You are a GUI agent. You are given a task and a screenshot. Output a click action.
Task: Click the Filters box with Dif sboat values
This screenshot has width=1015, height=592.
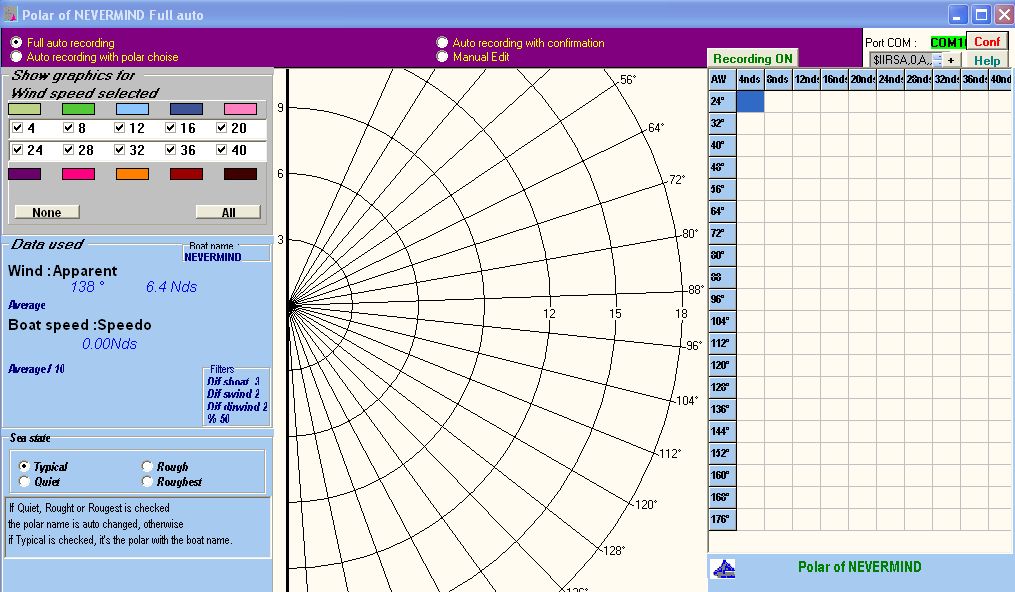[236, 398]
